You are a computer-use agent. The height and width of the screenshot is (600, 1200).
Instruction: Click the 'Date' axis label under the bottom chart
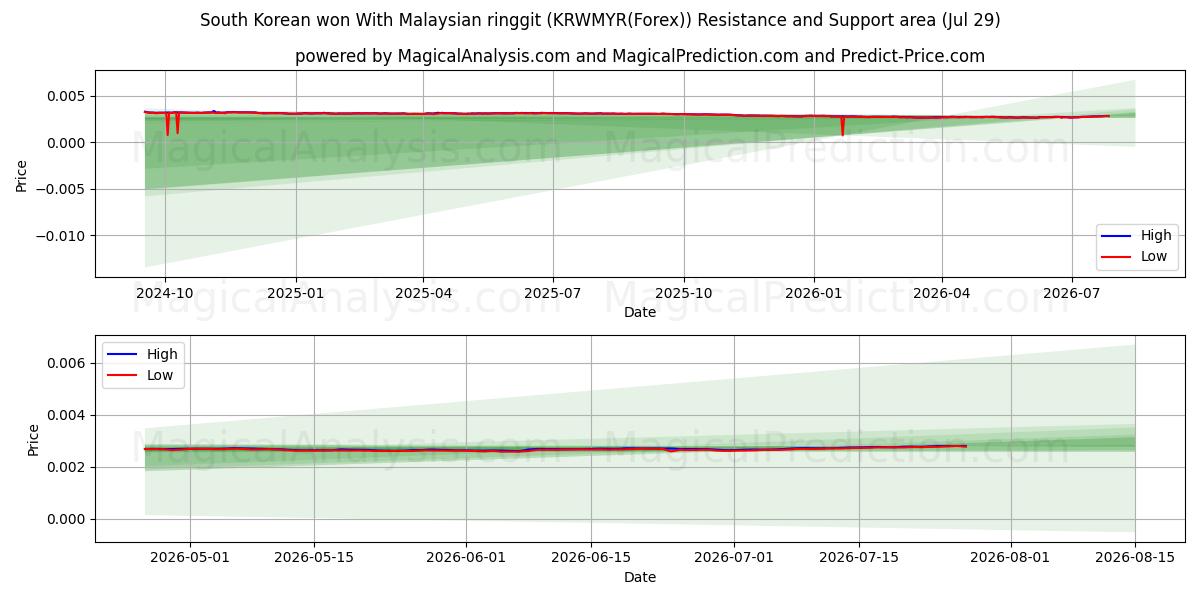[640, 577]
